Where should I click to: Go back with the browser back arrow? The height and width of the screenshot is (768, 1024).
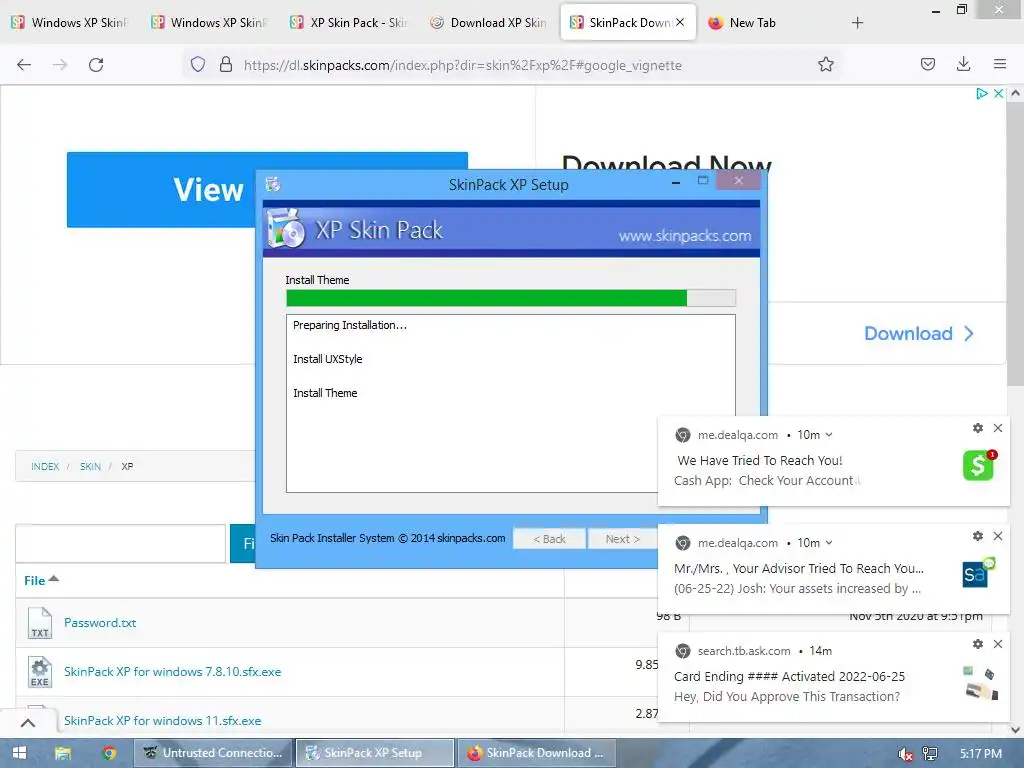(24, 65)
